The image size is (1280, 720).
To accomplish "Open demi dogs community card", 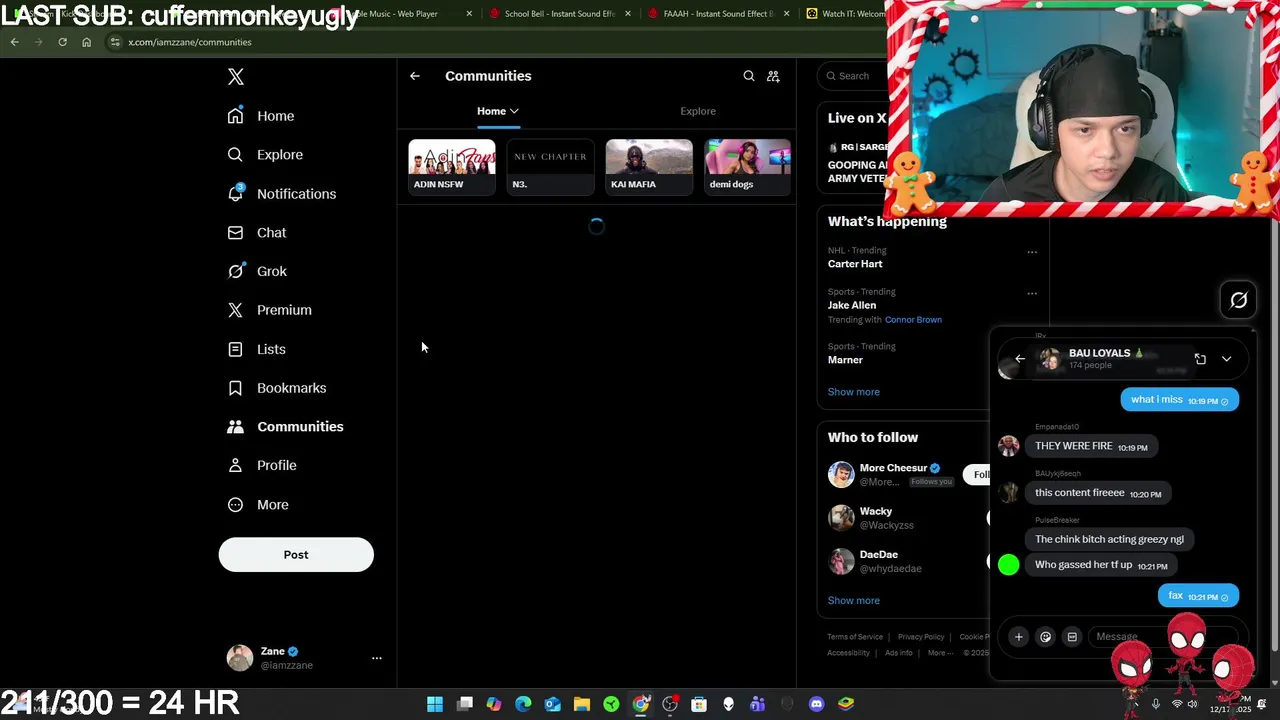I will point(748,166).
